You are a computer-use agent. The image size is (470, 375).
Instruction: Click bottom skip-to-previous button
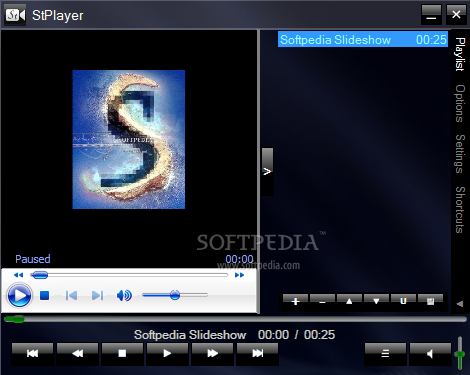(32, 353)
